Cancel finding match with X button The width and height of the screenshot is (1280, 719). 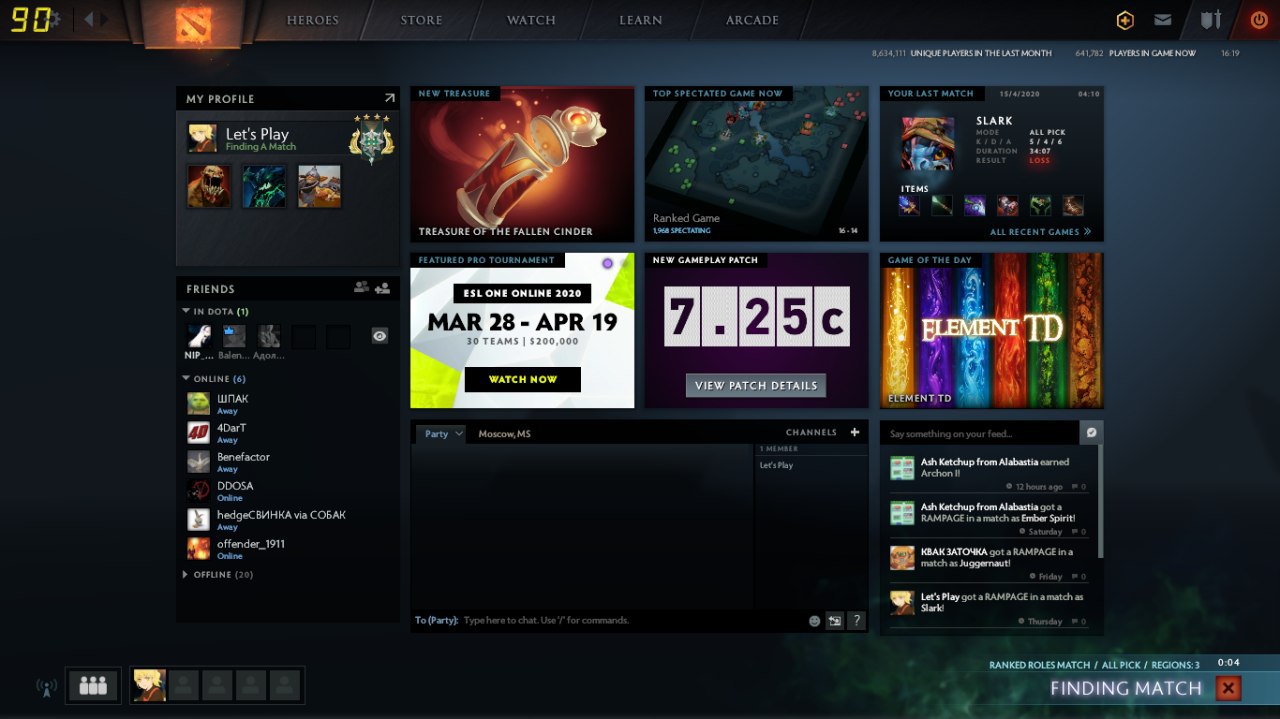(1229, 688)
